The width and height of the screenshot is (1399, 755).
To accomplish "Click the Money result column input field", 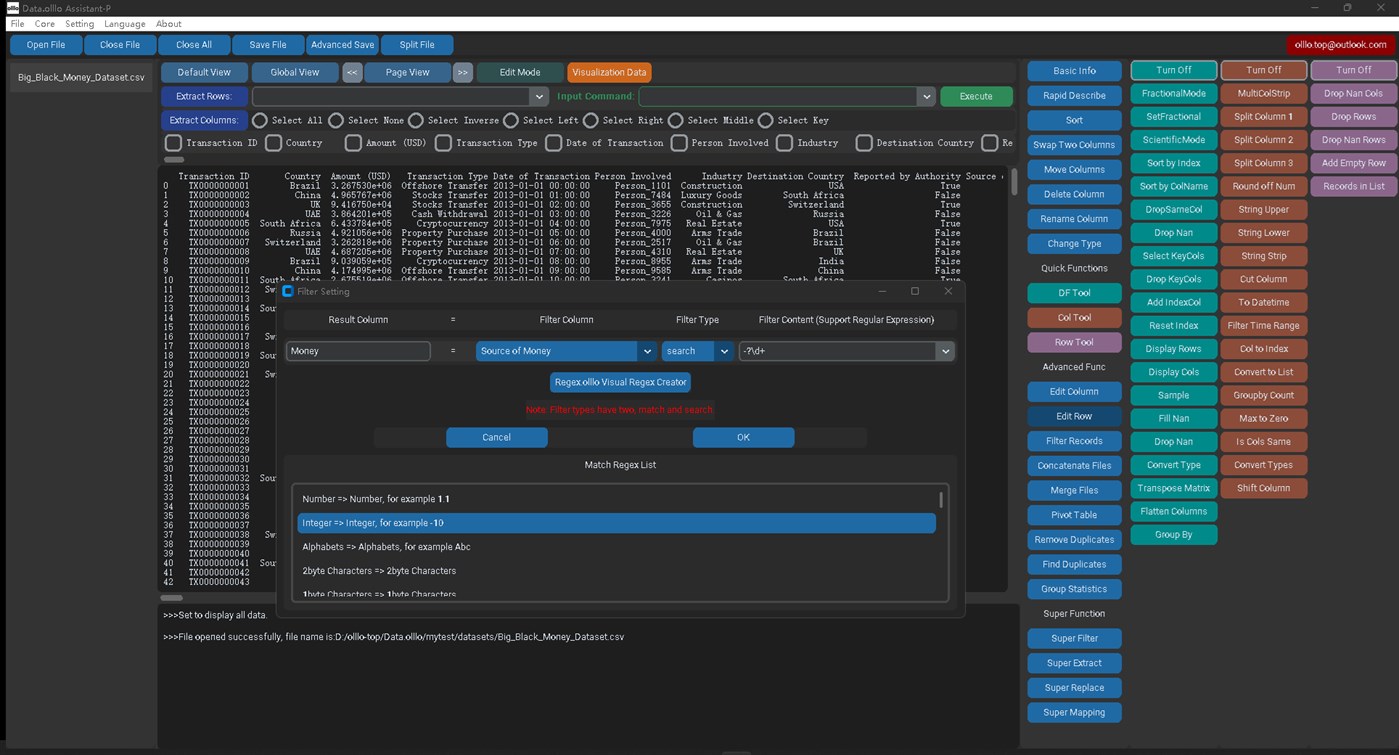I will click(358, 351).
